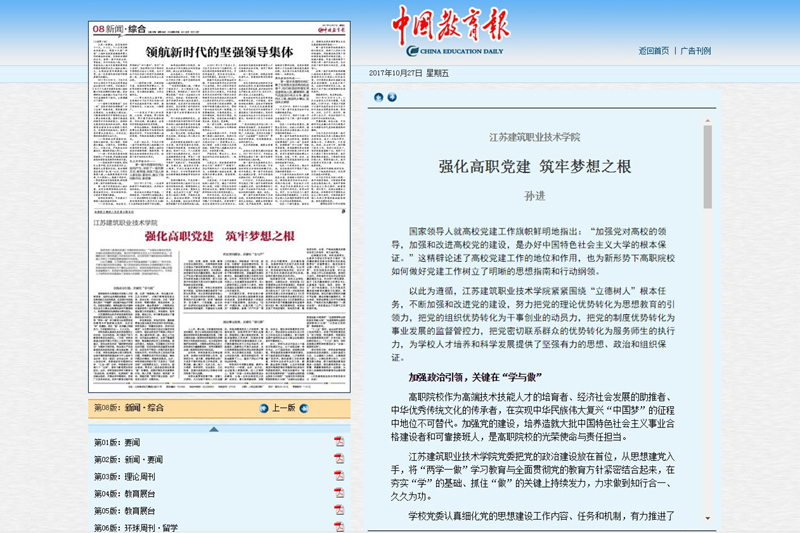This screenshot has height=533, width=800.
Task: Open the 广告刊例 link
Action: coord(696,50)
